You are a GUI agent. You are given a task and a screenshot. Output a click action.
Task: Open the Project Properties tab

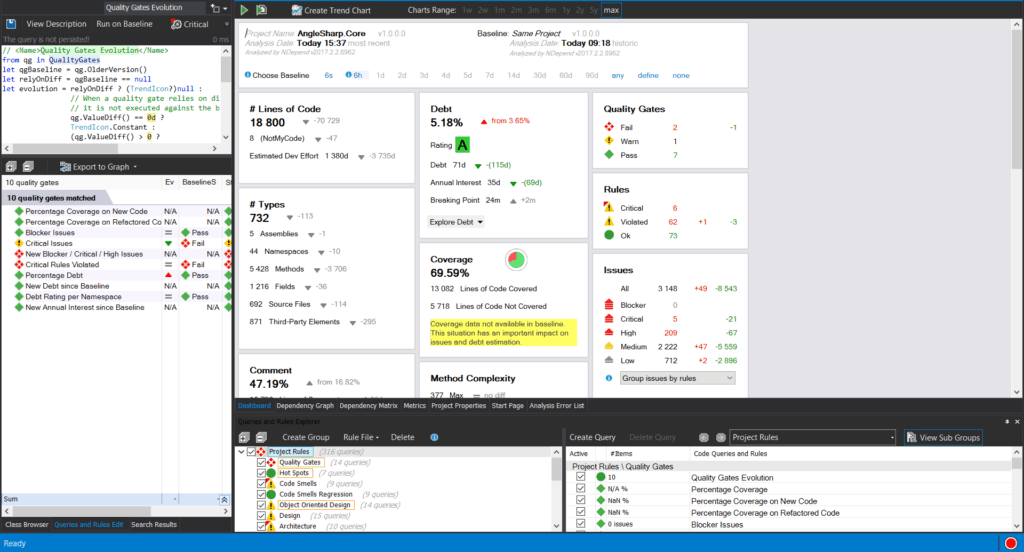tap(458, 406)
